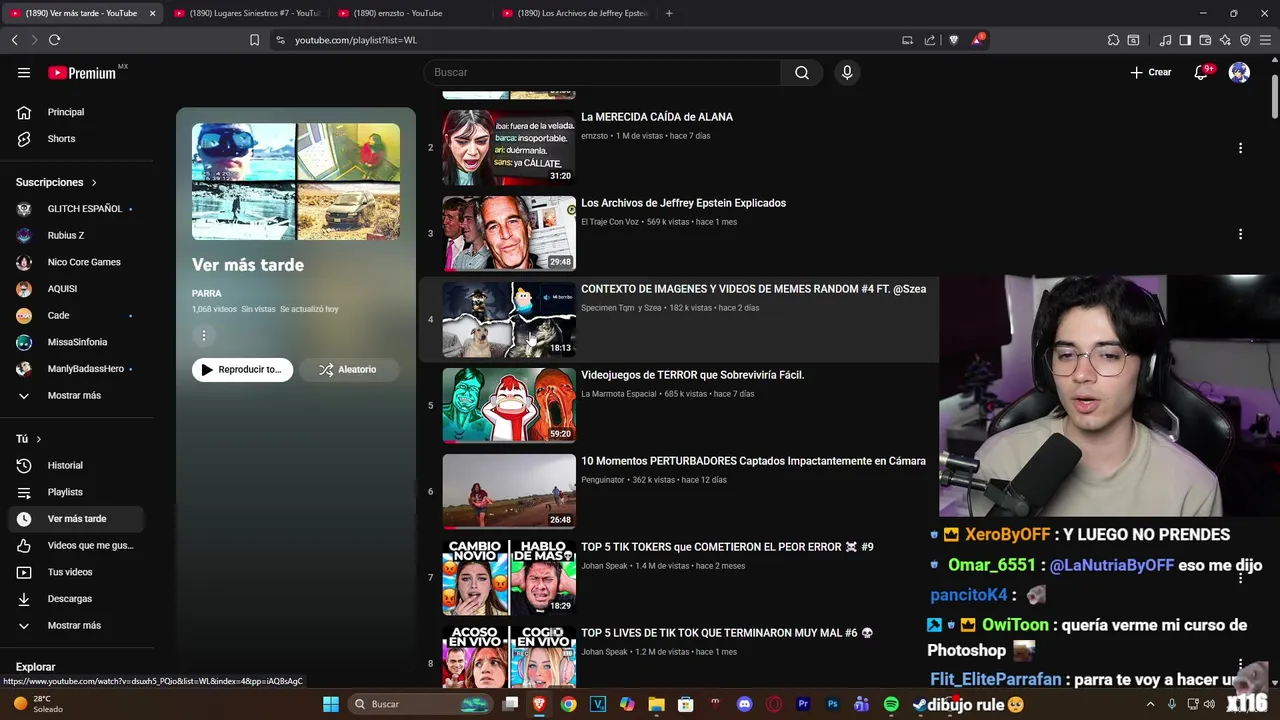The width and height of the screenshot is (1280, 720).
Task: Launch Premiere Pro from the taskbar
Action: [802, 704]
